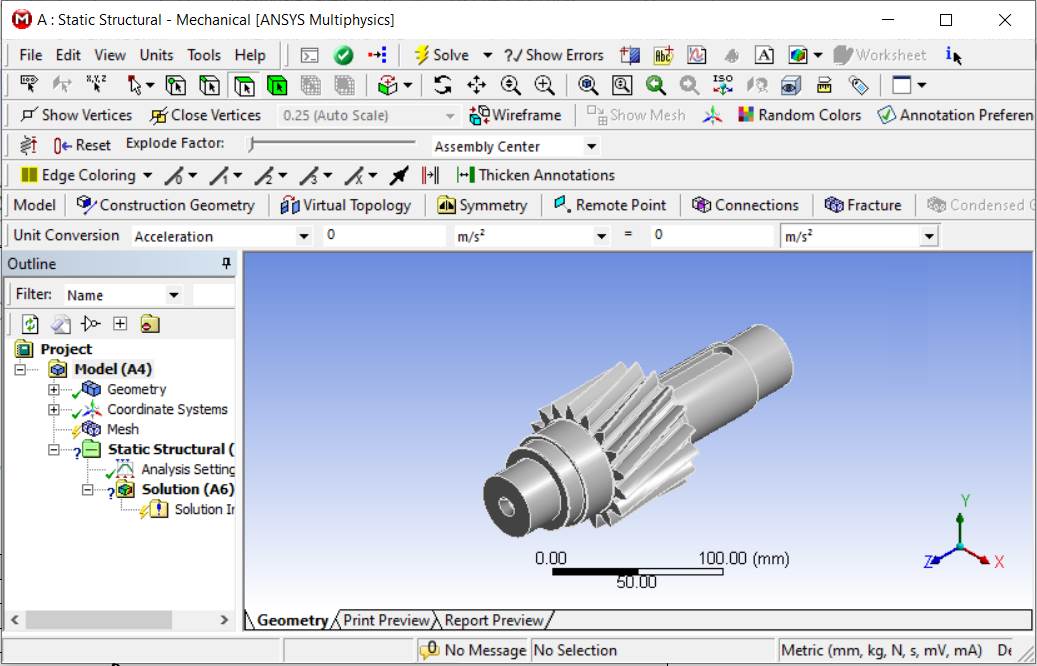This screenshot has height=666, width=1037.
Task: Click the chart icon beside the Abc icon
Action: tap(696, 56)
